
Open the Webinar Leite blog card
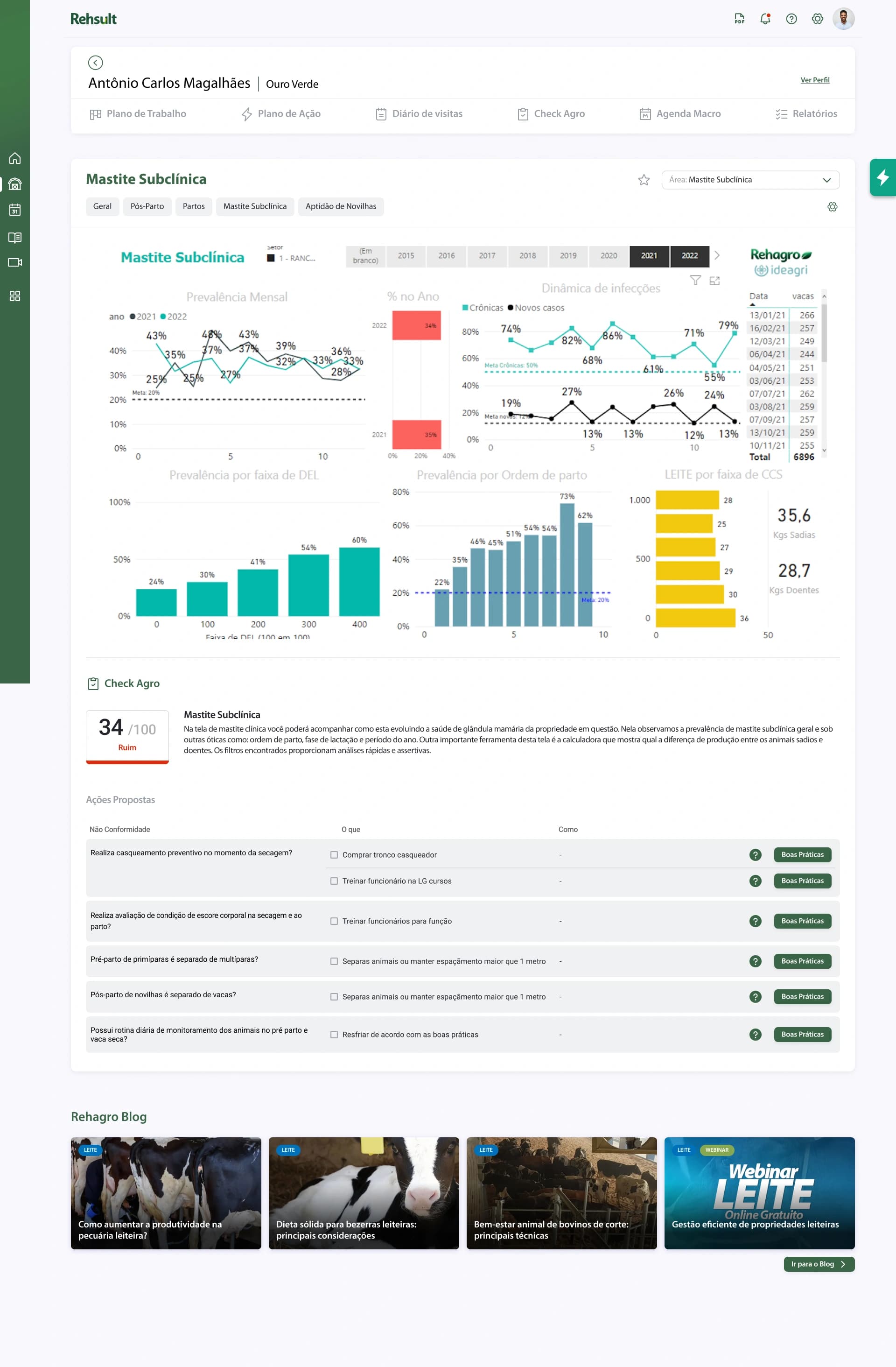(x=759, y=1193)
